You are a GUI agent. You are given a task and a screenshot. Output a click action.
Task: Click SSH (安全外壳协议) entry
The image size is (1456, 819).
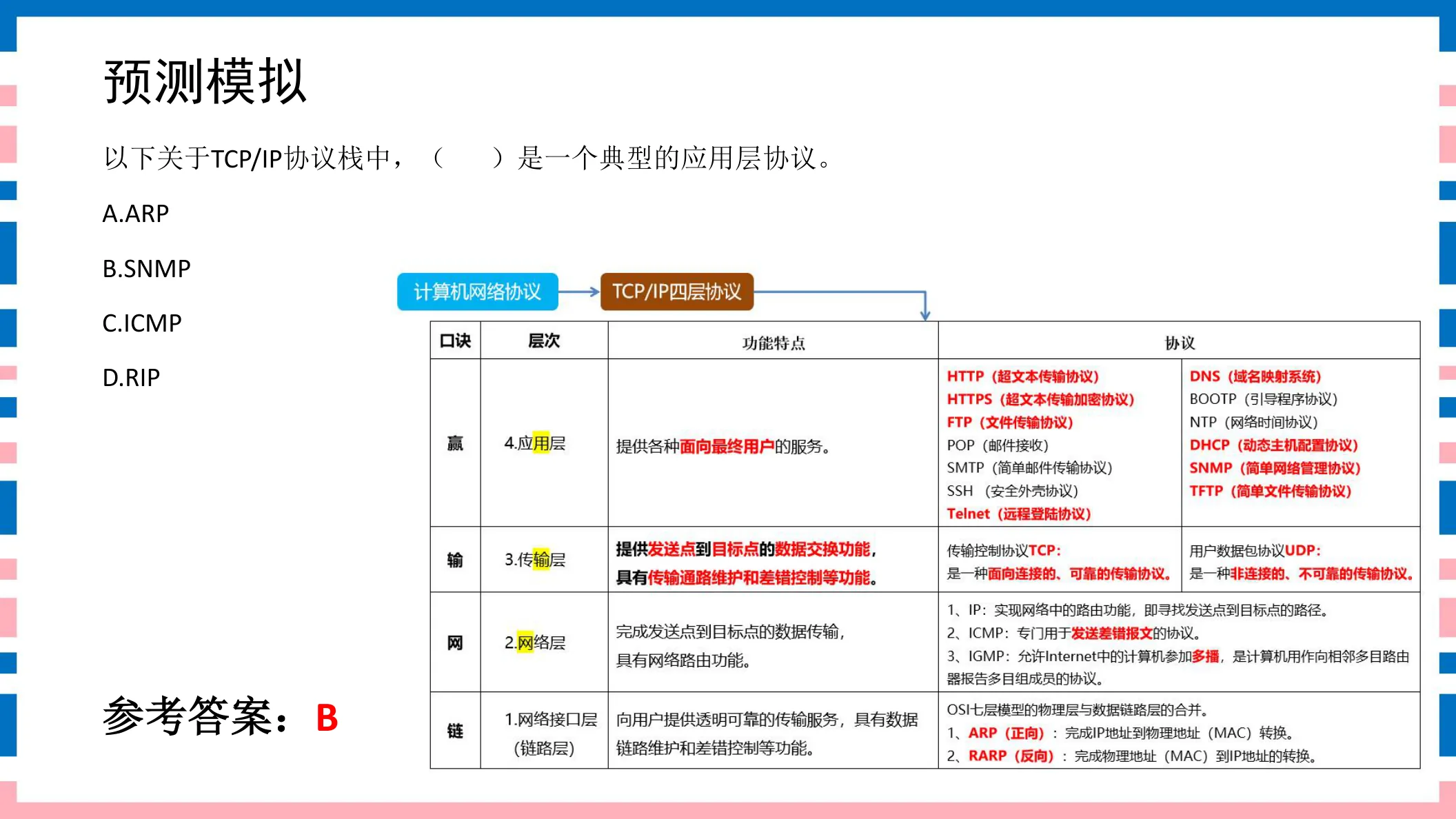[x=1012, y=491]
